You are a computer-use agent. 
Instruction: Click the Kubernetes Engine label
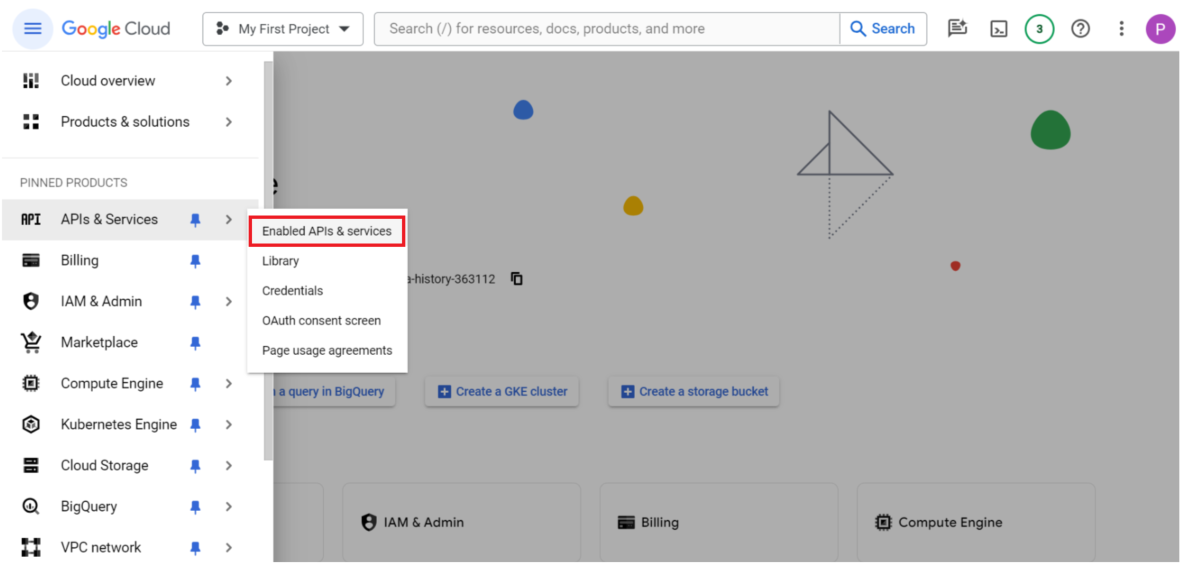pyautogui.click(x=119, y=424)
